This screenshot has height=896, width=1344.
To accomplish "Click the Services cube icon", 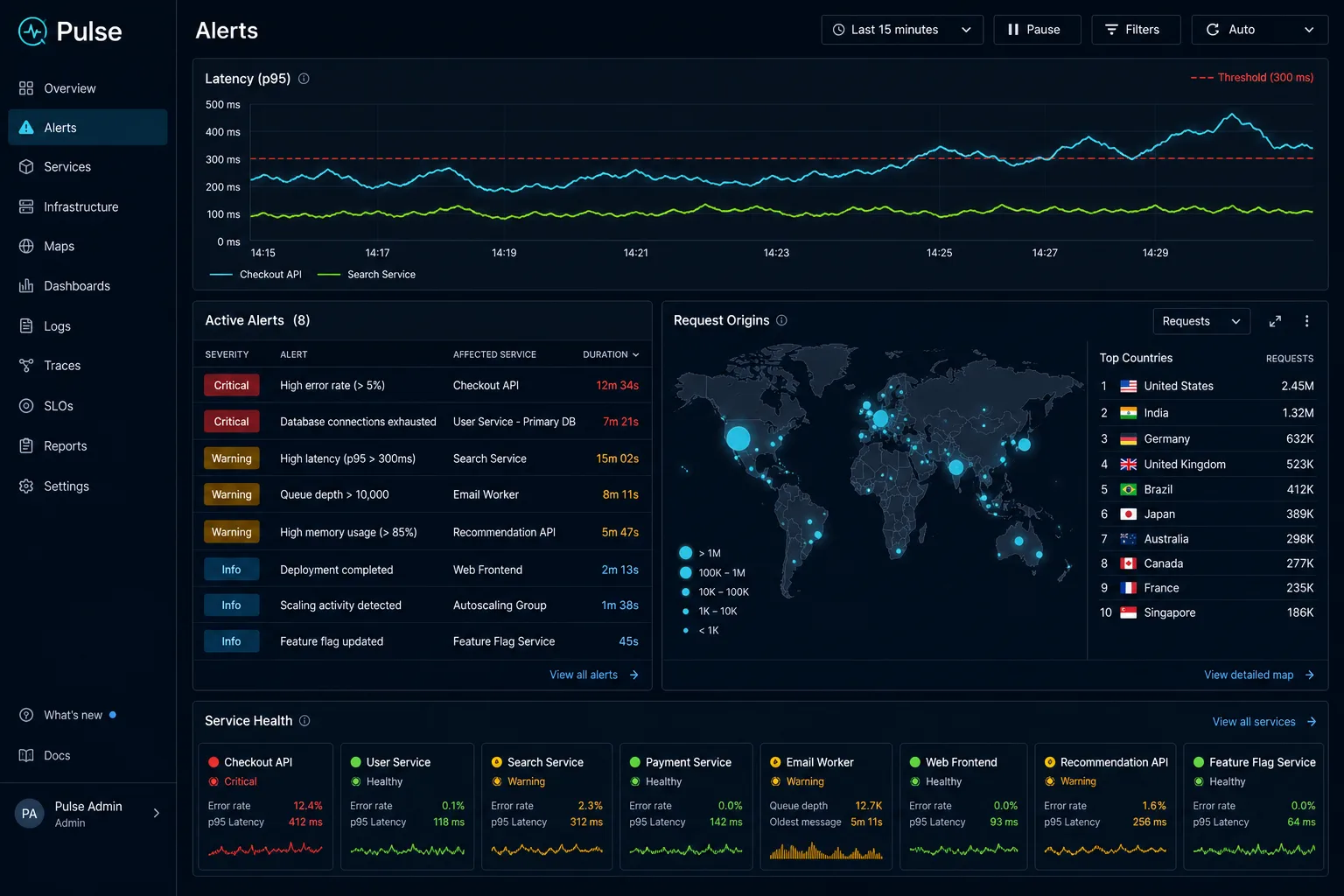I will click(x=26, y=167).
